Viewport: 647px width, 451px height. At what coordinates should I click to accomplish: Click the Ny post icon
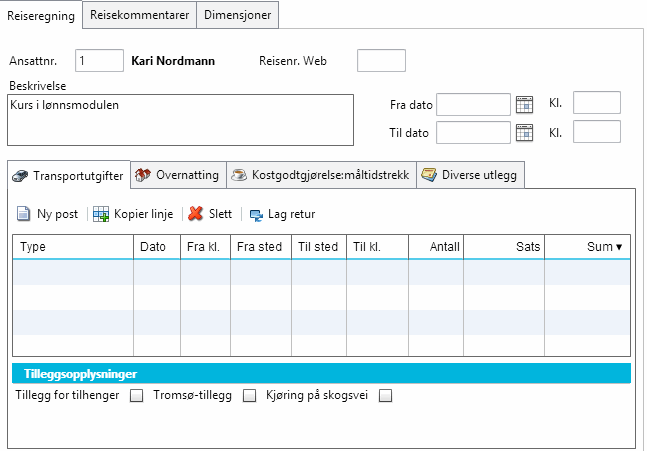point(24,214)
